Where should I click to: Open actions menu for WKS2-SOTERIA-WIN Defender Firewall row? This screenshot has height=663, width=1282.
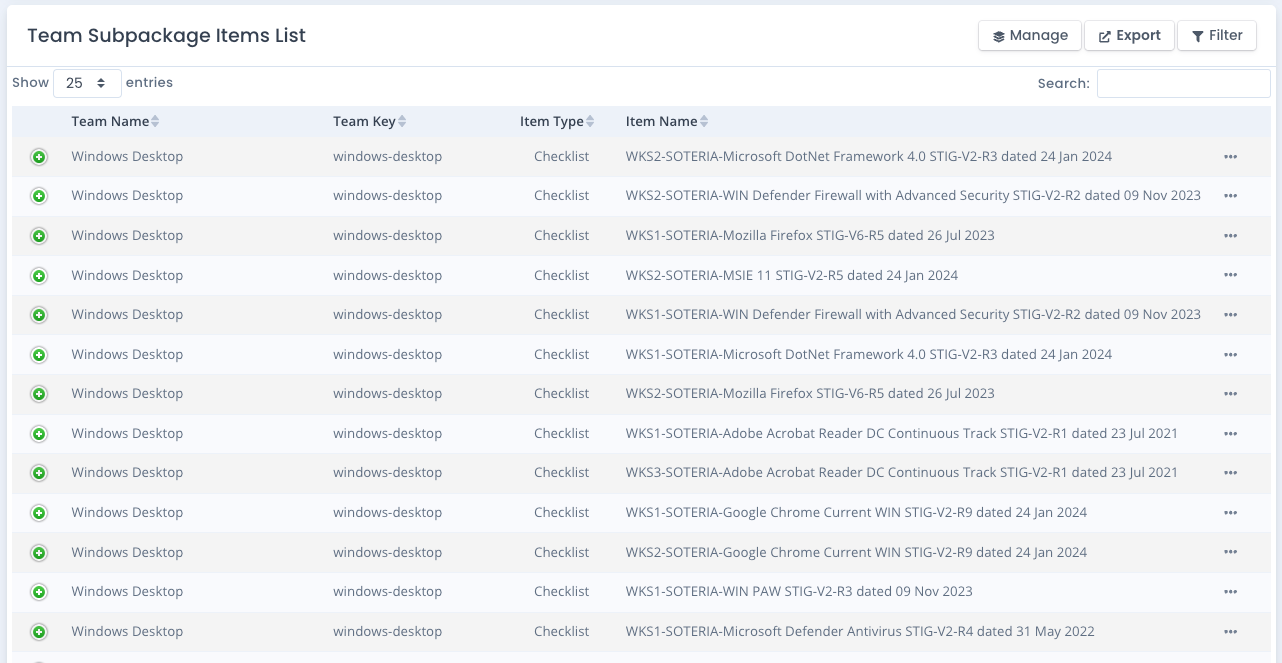[x=1230, y=196]
